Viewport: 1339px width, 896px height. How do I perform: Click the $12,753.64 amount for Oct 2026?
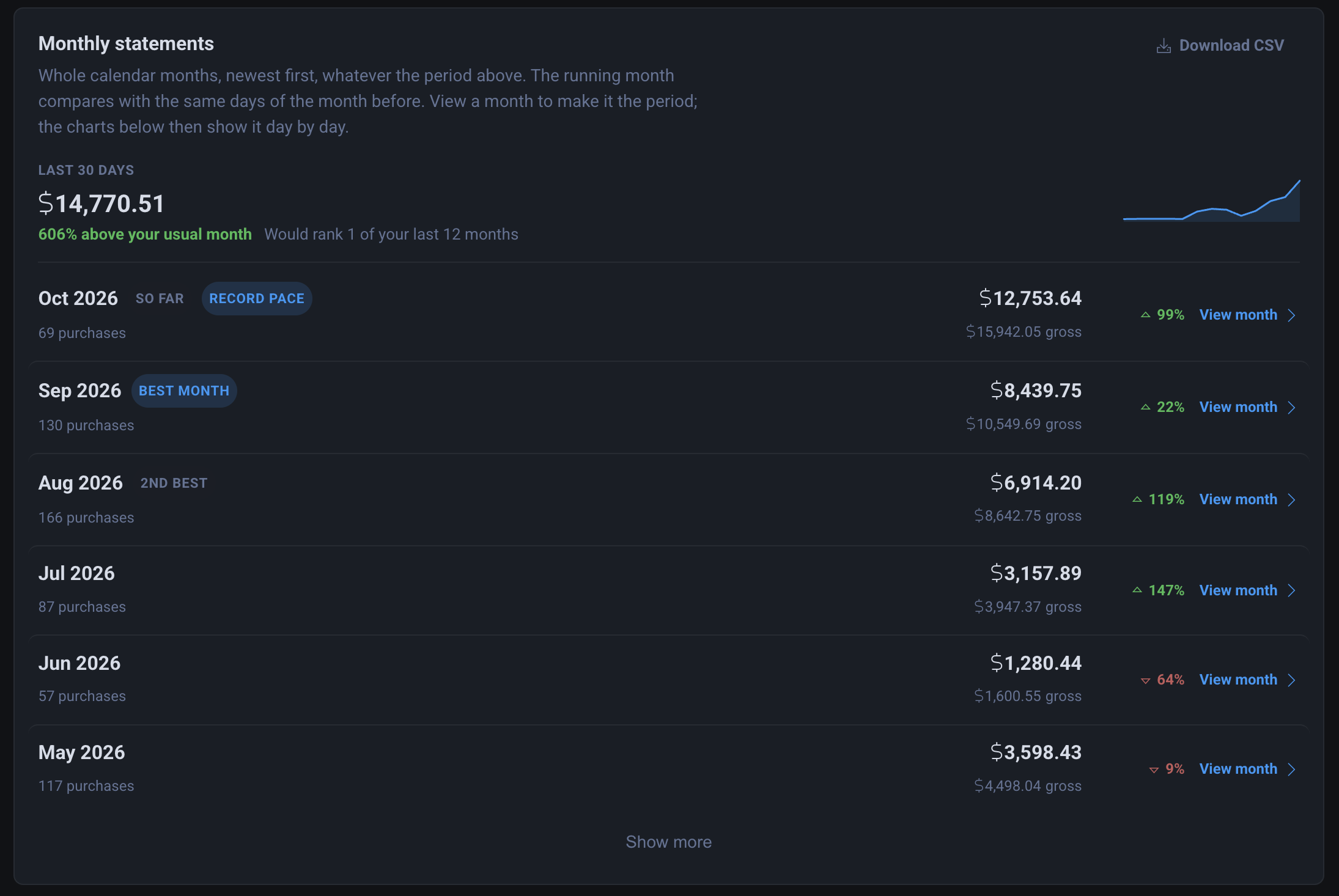[1030, 298]
